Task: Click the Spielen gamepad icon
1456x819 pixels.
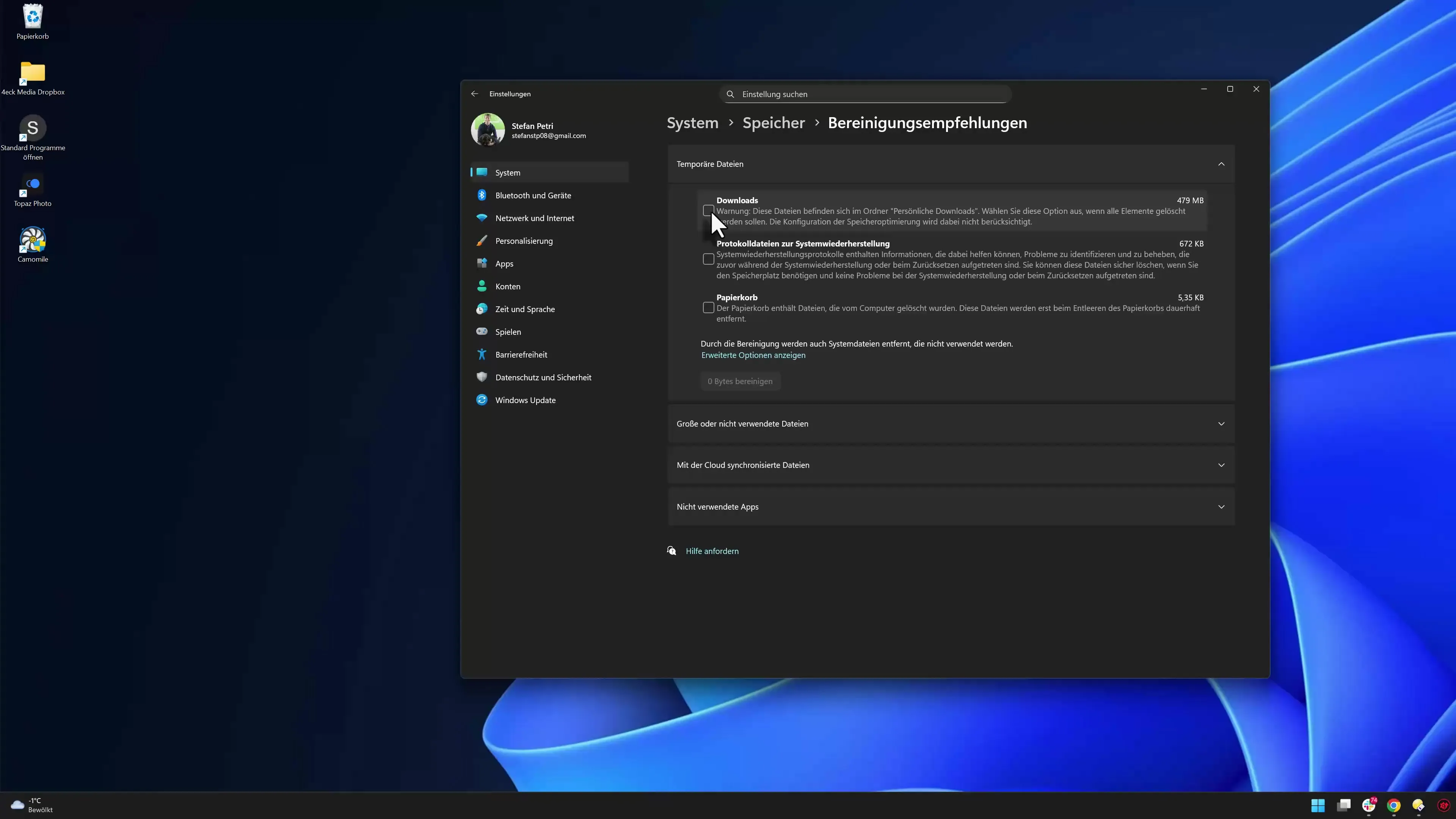Action: pyautogui.click(x=482, y=332)
